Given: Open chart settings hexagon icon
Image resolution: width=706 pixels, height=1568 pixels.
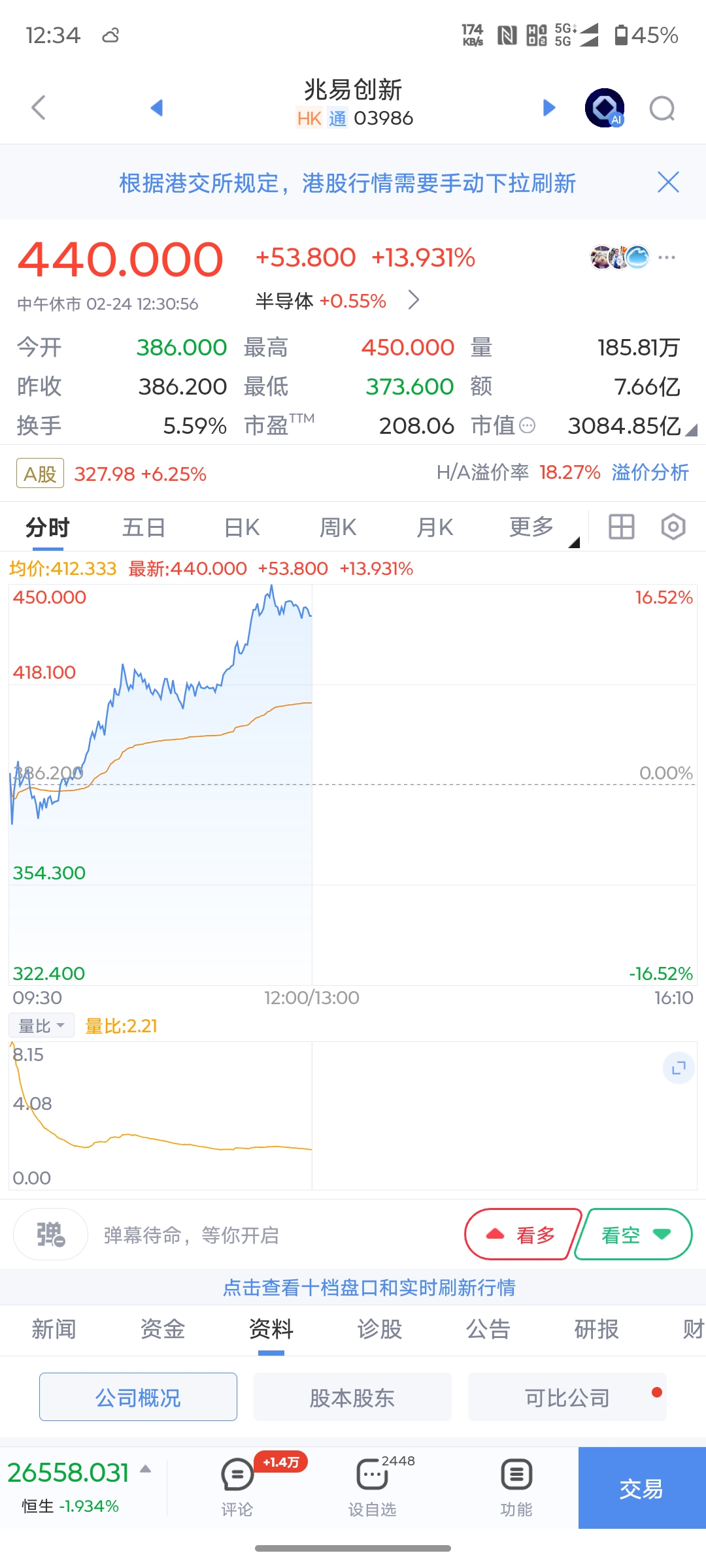Looking at the screenshot, I should click(673, 527).
